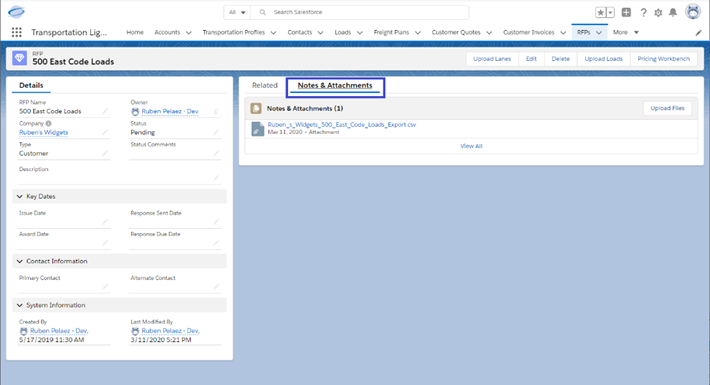The height and width of the screenshot is (385, 710).
Task: Go to the Home tab
Action: (x=135, y=32)
